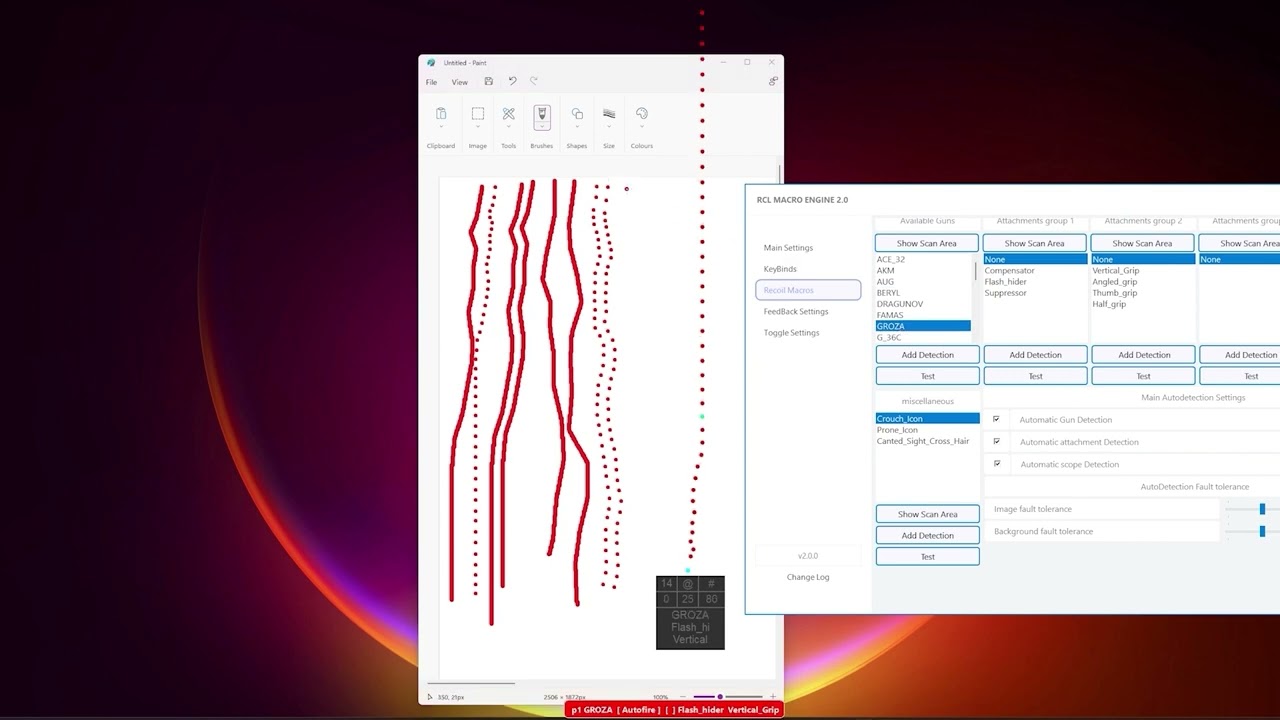The height and width of the screenshot is (720, 1280).
Task: Open the File menu in Paint
Action: coord(431,82)
